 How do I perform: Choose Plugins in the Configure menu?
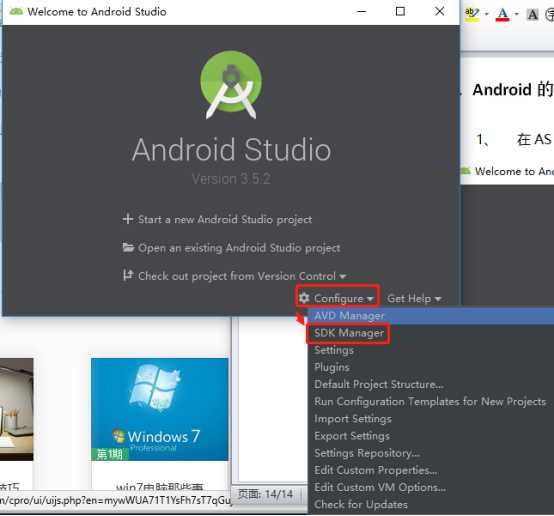332,367
